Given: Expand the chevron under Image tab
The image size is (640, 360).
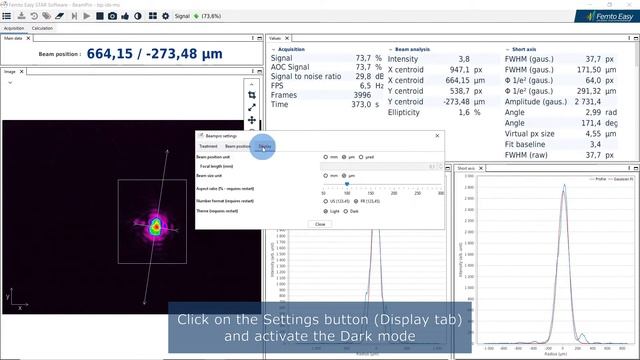Looking at the screenshot, I should click(10, 82).
